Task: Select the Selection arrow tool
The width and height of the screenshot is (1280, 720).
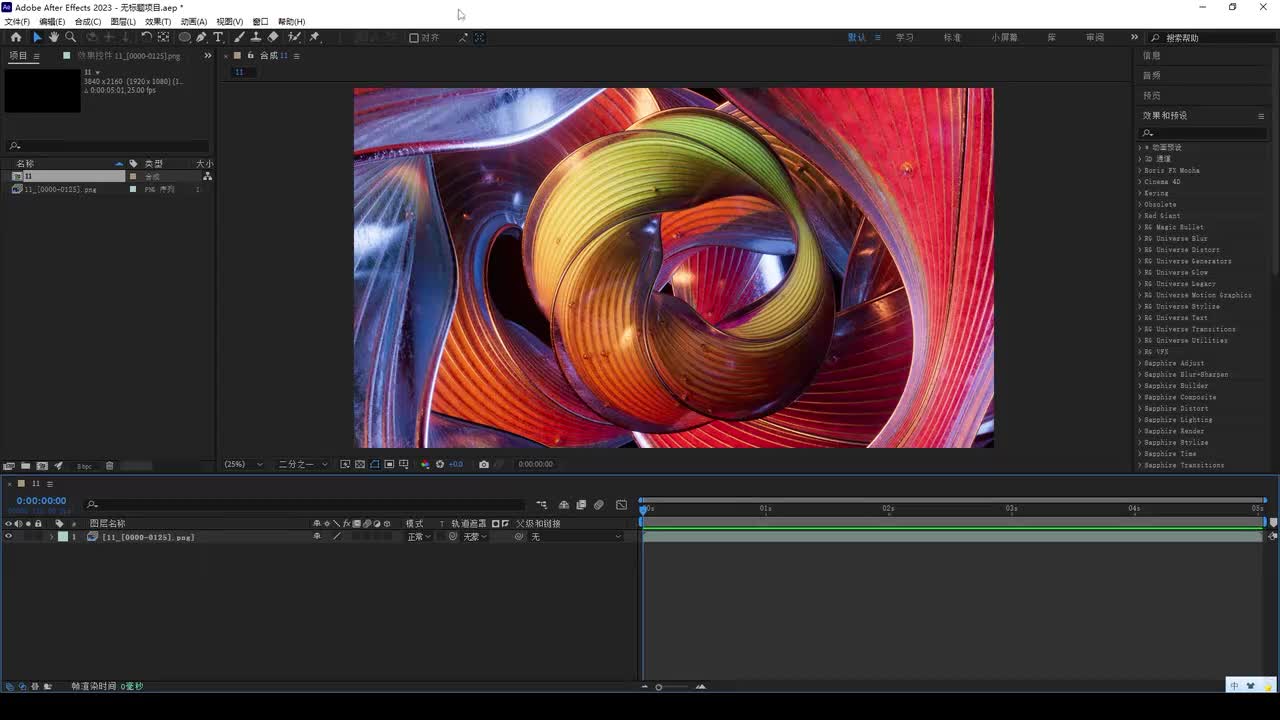Action: [37, 37]
